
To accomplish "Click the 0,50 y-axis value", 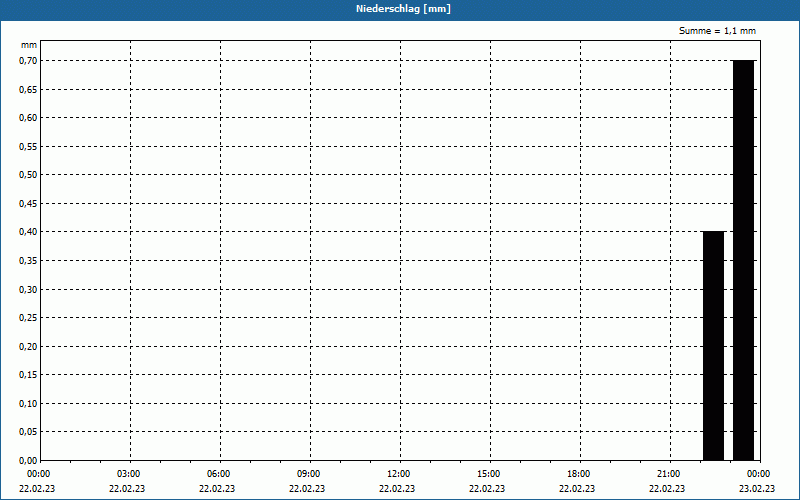I will tap(28, 175).
